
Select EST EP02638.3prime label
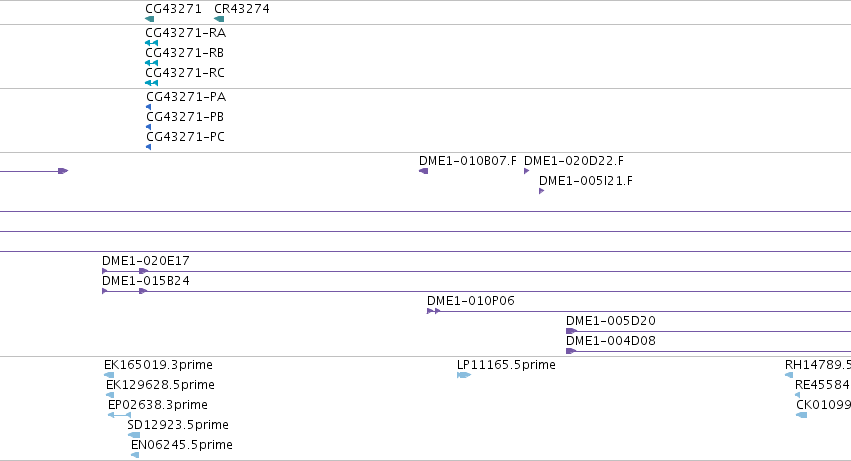tap(158, 405)
